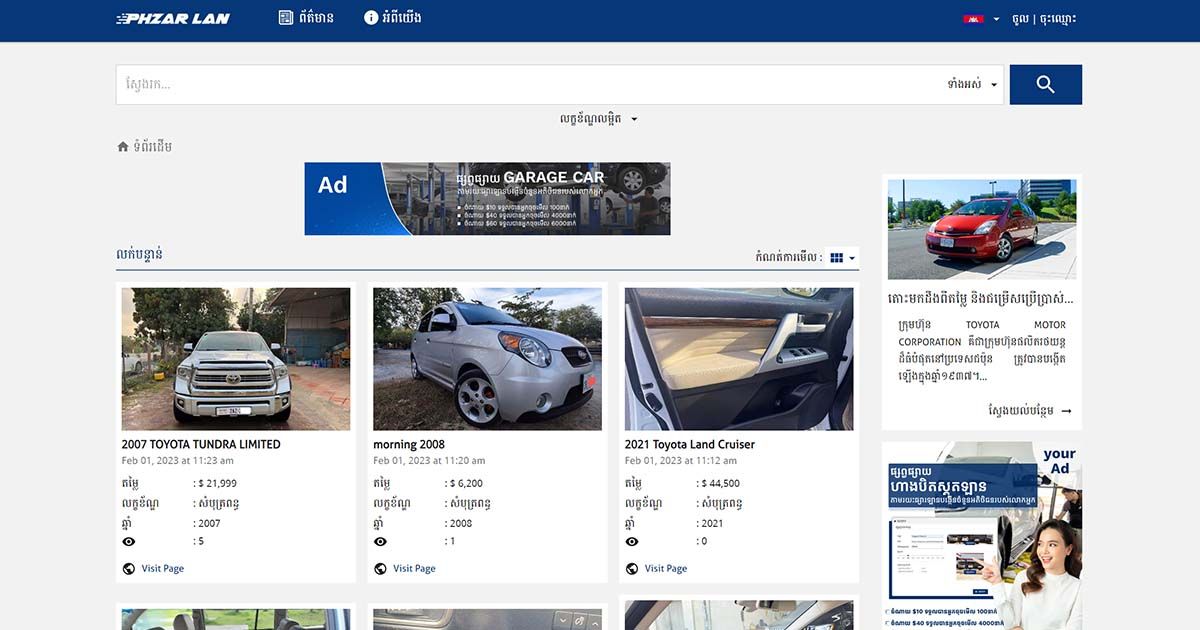Open Visit Page for Toyota Tundra
The width and height of the screenshot is (1200, 630).
(163, 568)
